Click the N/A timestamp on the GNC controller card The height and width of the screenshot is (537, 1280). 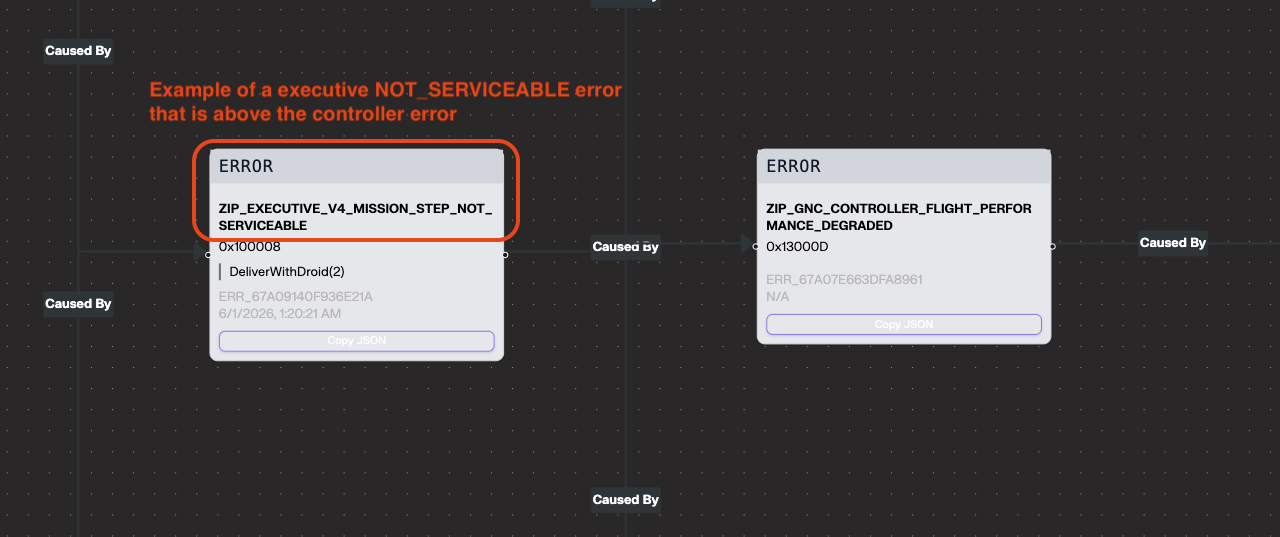tap(778, 297)
